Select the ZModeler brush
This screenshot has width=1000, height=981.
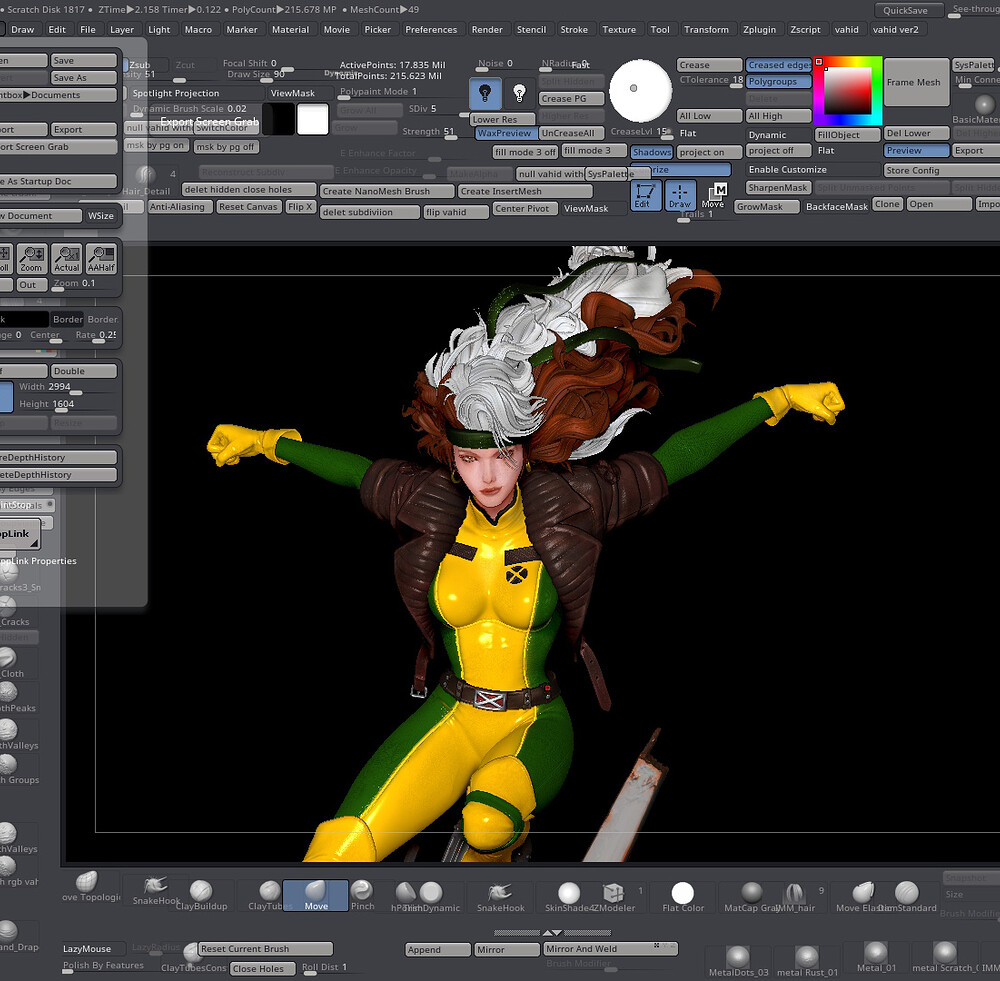614,895
